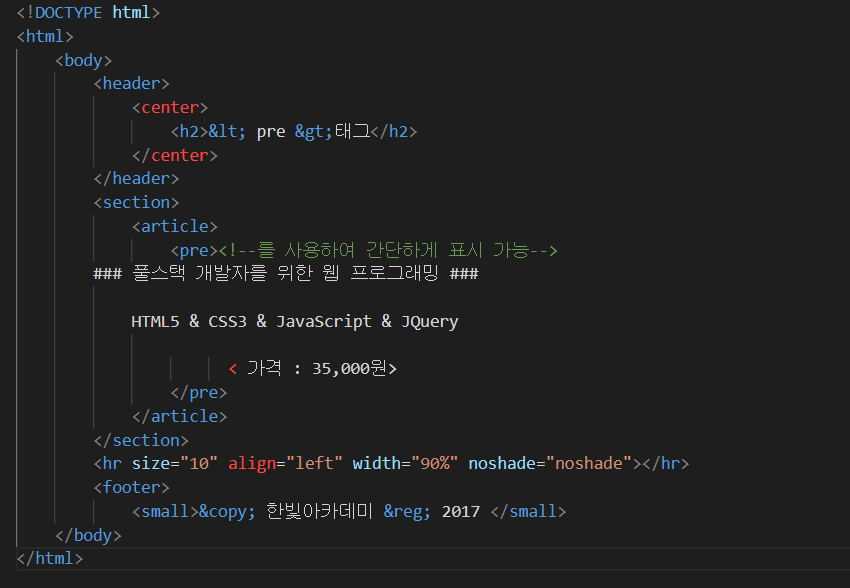Click the closing body tag

(88, 535)
